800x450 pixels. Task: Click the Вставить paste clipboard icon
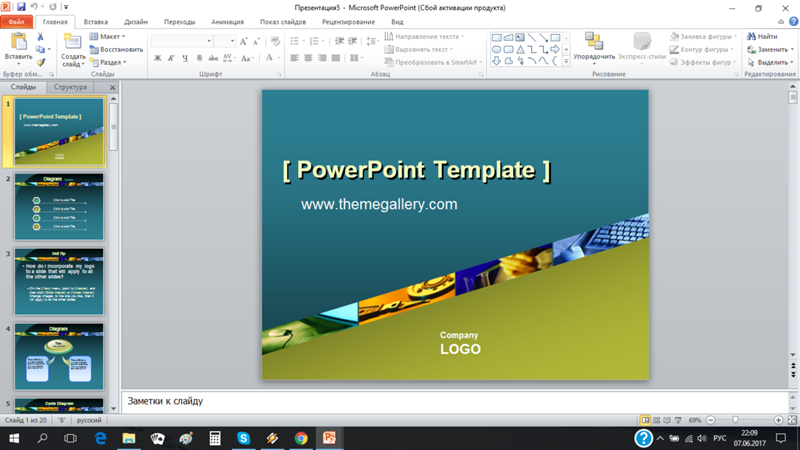[x=18, y=41]
